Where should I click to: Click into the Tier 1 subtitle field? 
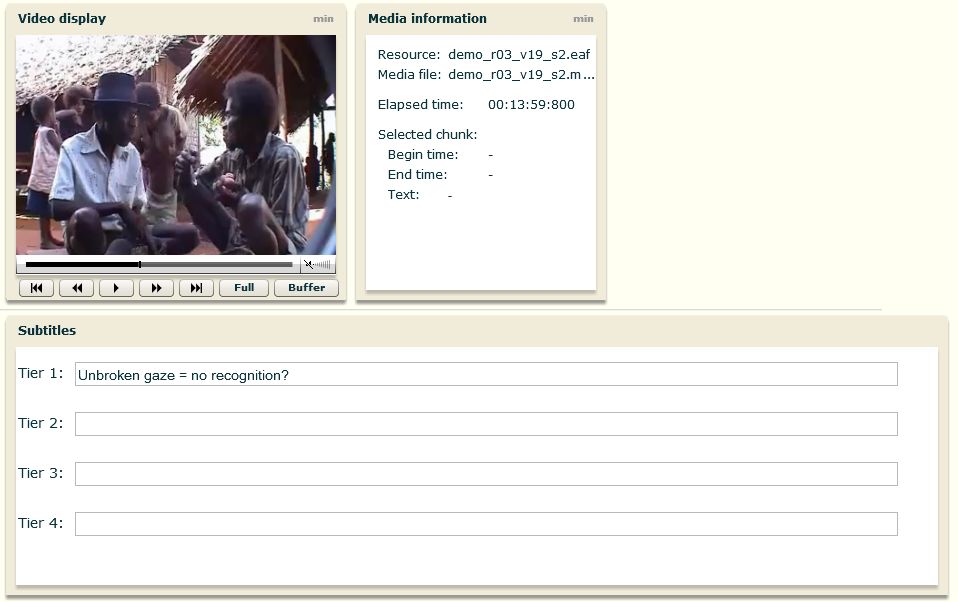[486, 374]
